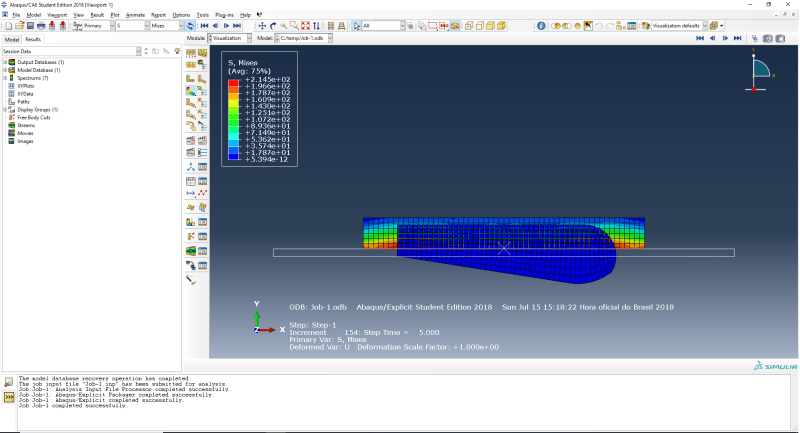Click the Probe/tape measure tool icon
Viewport: 800px width, 433px height.
pyautogui.click(x=191, y=280)
